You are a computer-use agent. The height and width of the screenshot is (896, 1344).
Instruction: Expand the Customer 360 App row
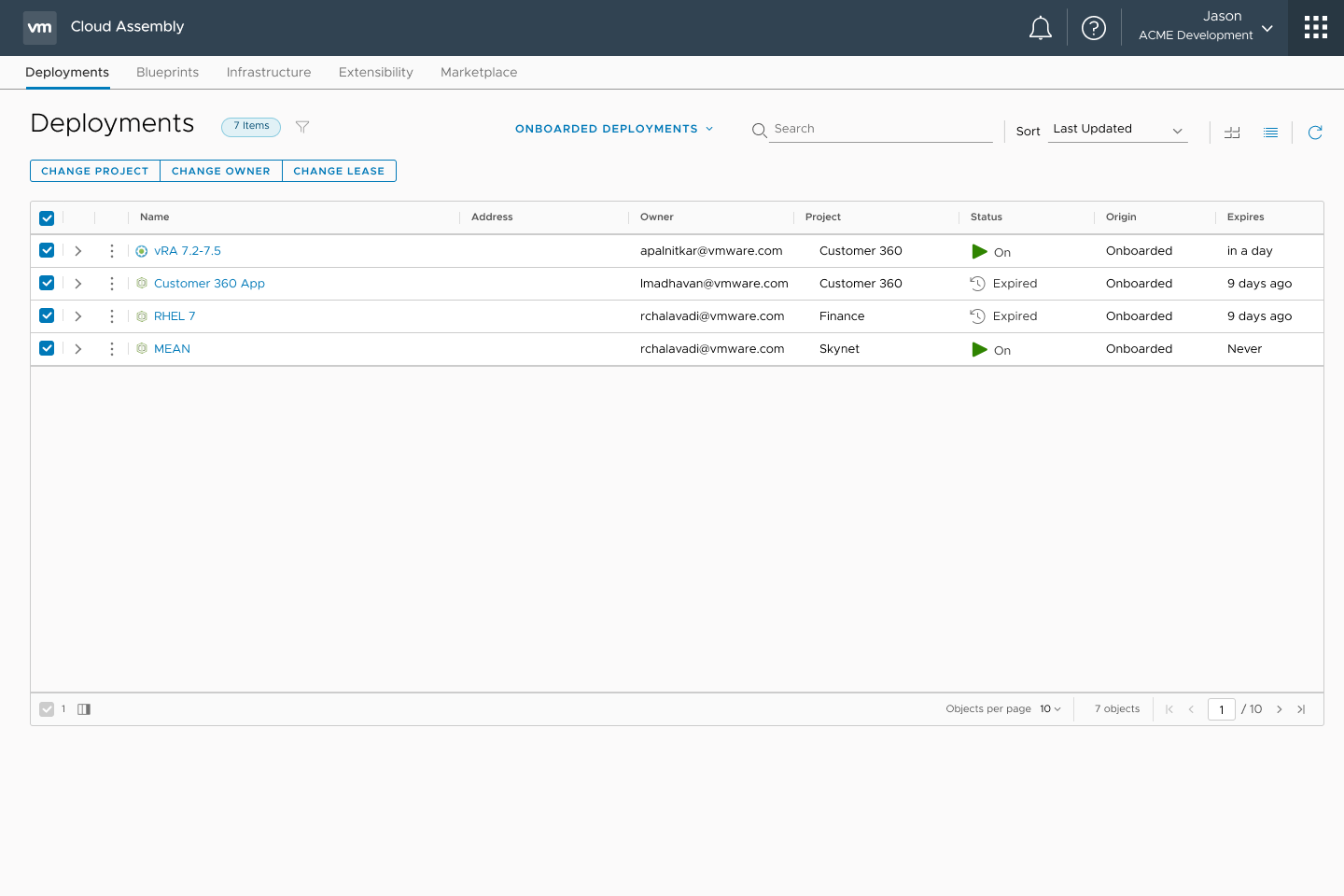78,284
